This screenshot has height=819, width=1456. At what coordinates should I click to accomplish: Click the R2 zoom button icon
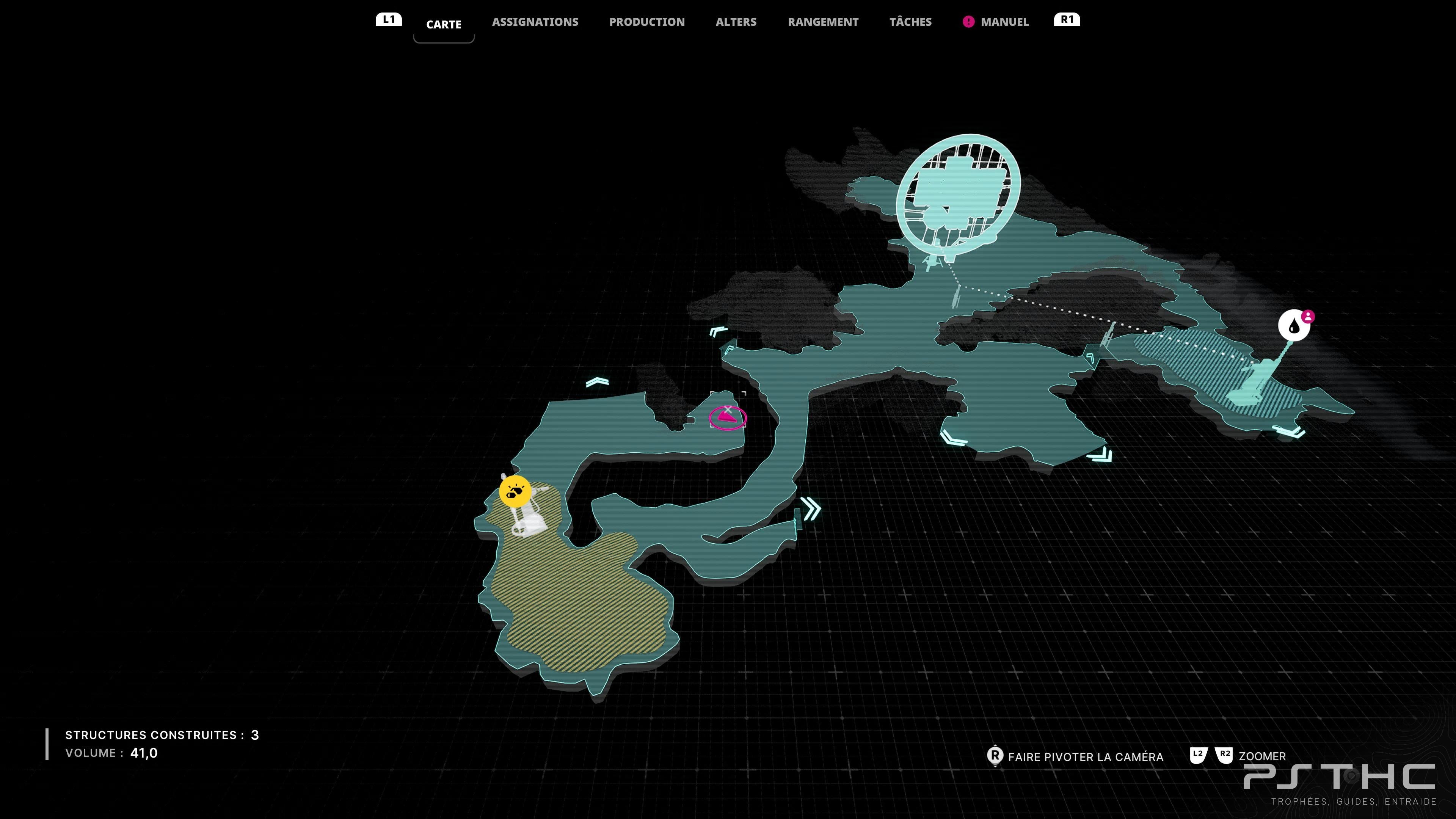(1224, 755)
